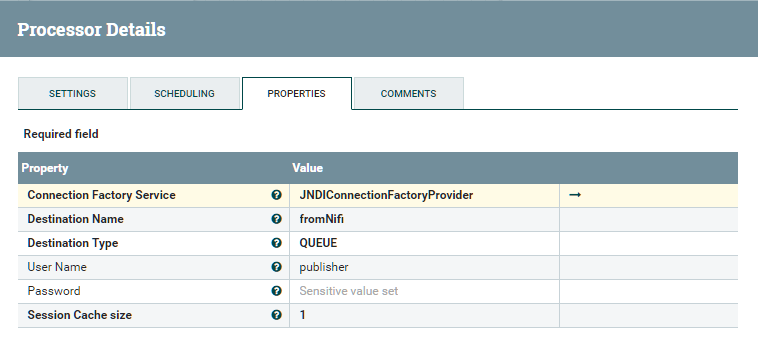The width and height of the screenshot is (758, 360).
Task: Click help icon for Connection Factory Service
Action: [x=277, y=195]
